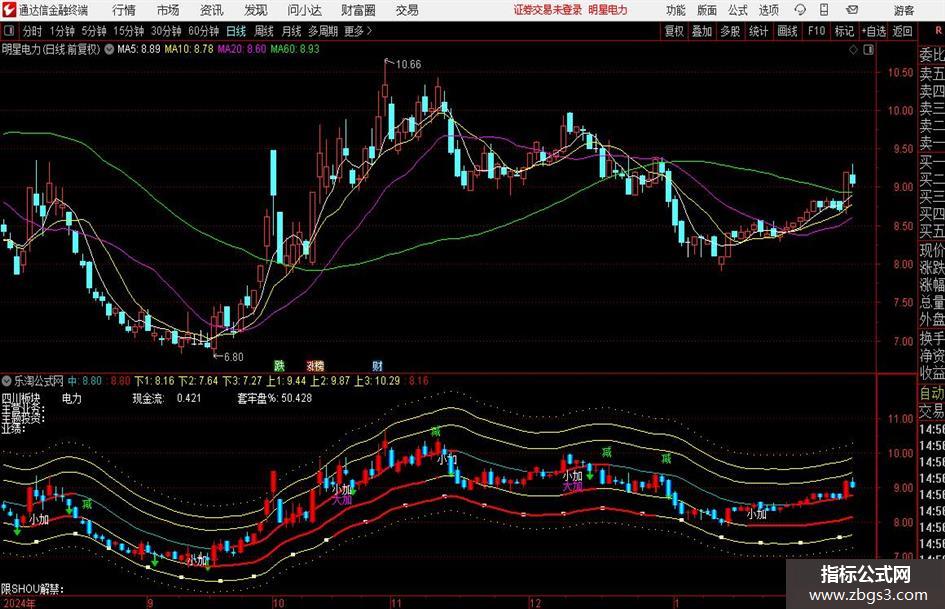Click the 跌 marker below the chart
The width and height of the screenshot is (945, 609).
279,365
